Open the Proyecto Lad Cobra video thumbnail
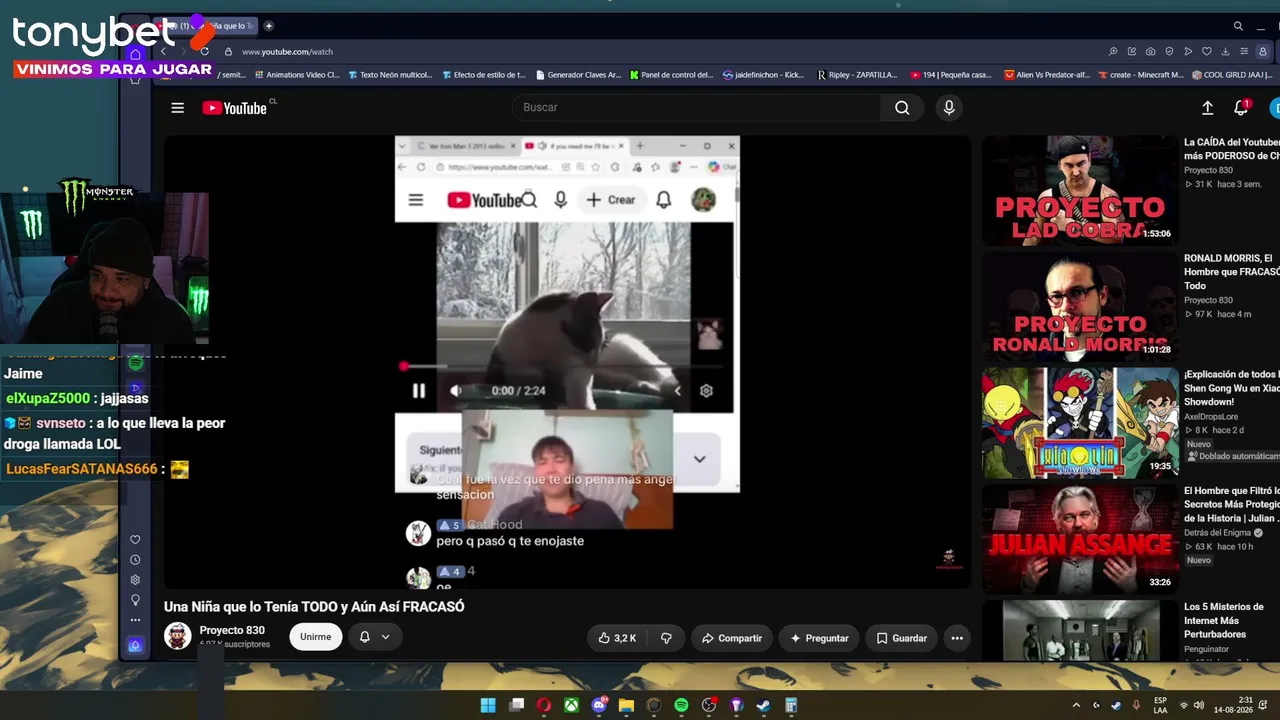This screenshot has width=1280, height=720. click(x=1078, y=191)
